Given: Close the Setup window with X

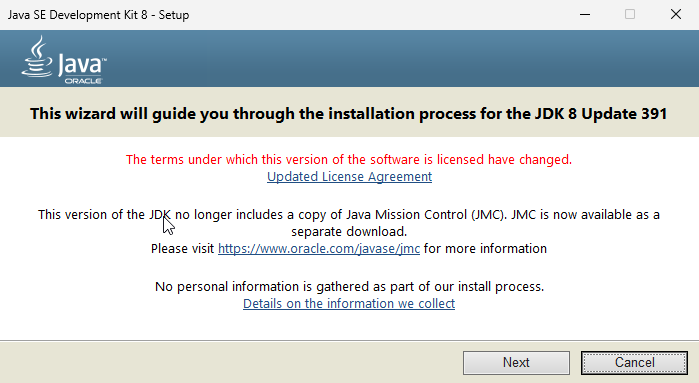Looking at the screenshot, I should (676, 14).
